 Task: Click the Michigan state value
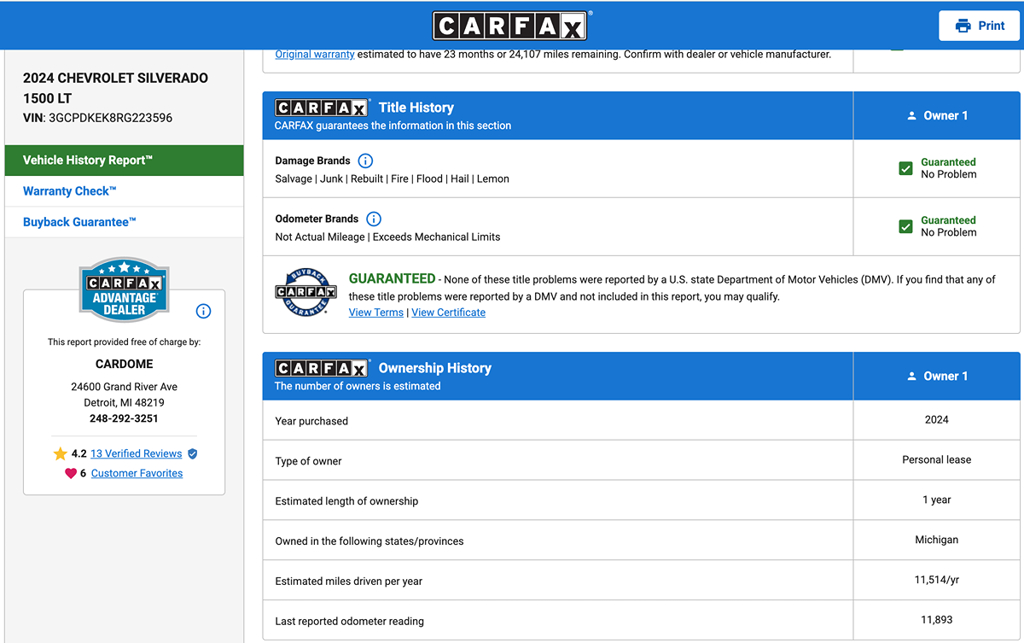pos(936,540)
